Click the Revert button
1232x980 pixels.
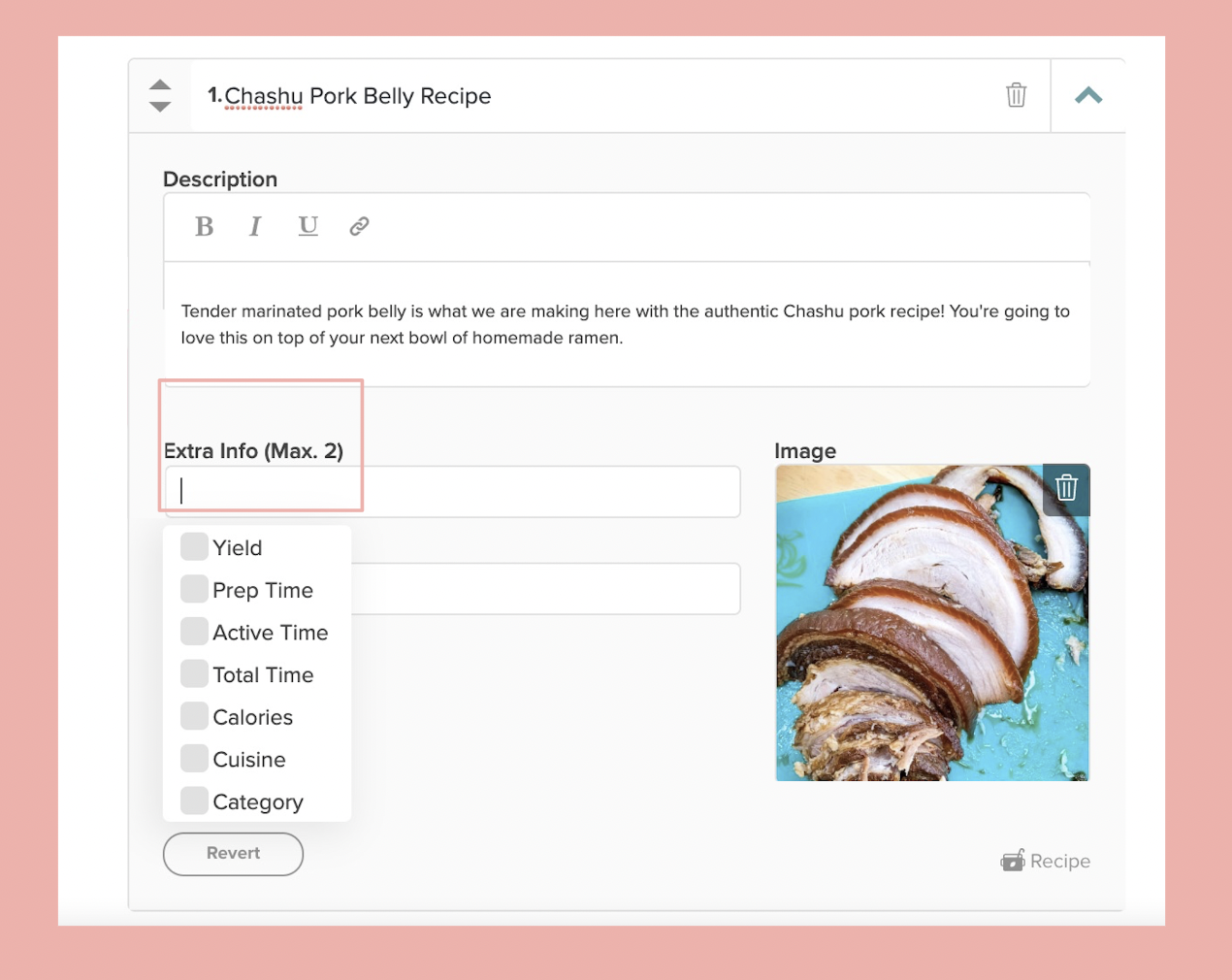tap(233, 854)
